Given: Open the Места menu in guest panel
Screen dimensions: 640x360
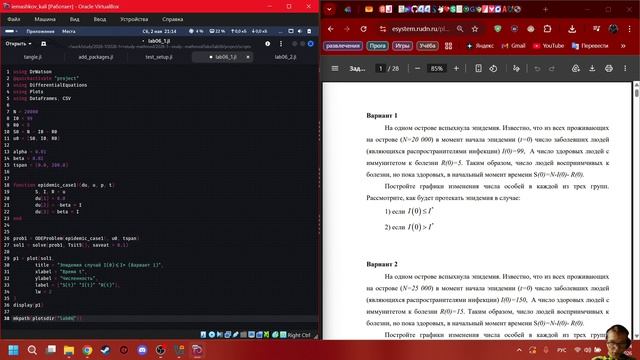Looking at the screenshot, I should [69, 31].
